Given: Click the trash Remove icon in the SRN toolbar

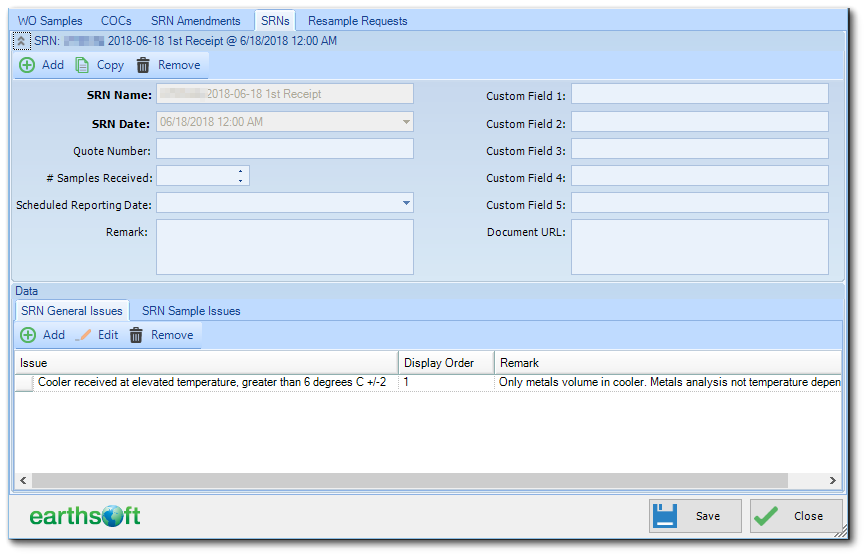Looking at the screenshot, I should click(x=143, y=65).
